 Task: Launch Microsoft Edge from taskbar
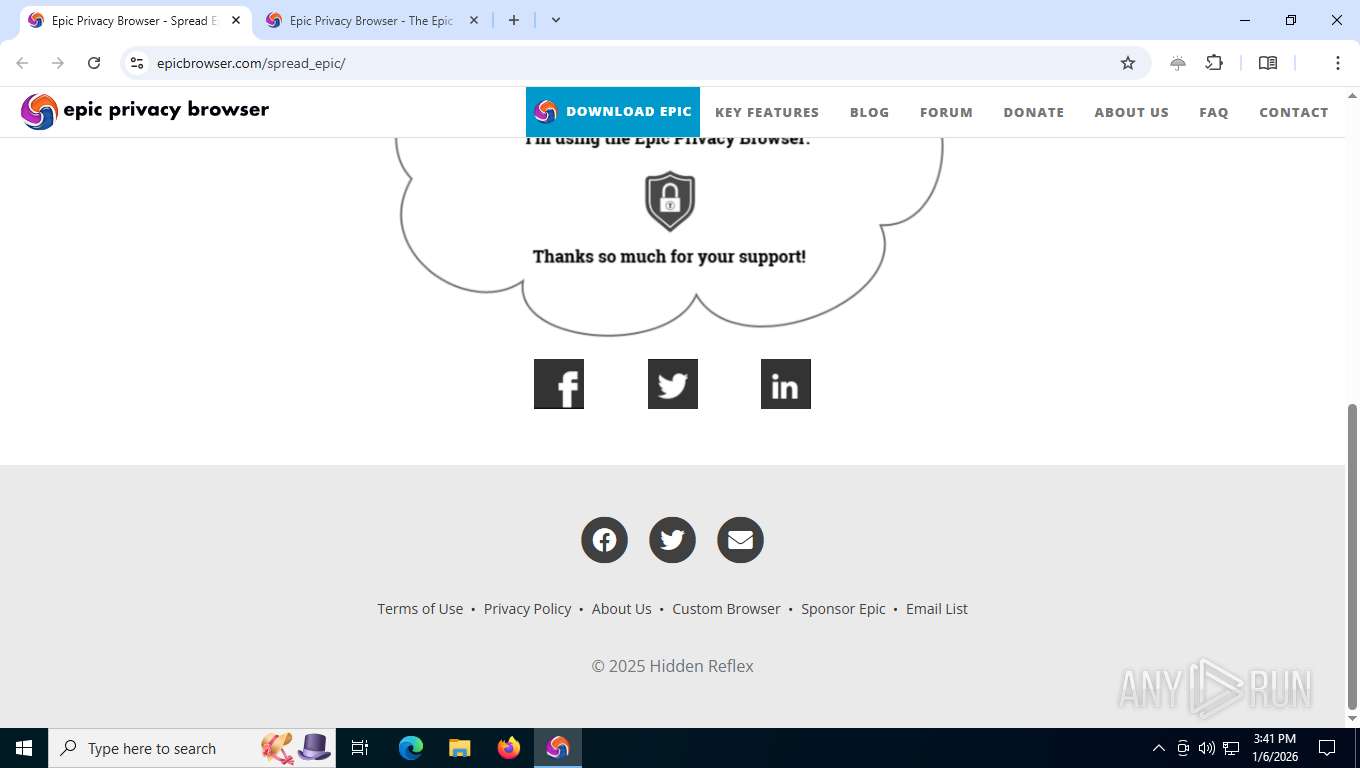(x=411, y=748)
